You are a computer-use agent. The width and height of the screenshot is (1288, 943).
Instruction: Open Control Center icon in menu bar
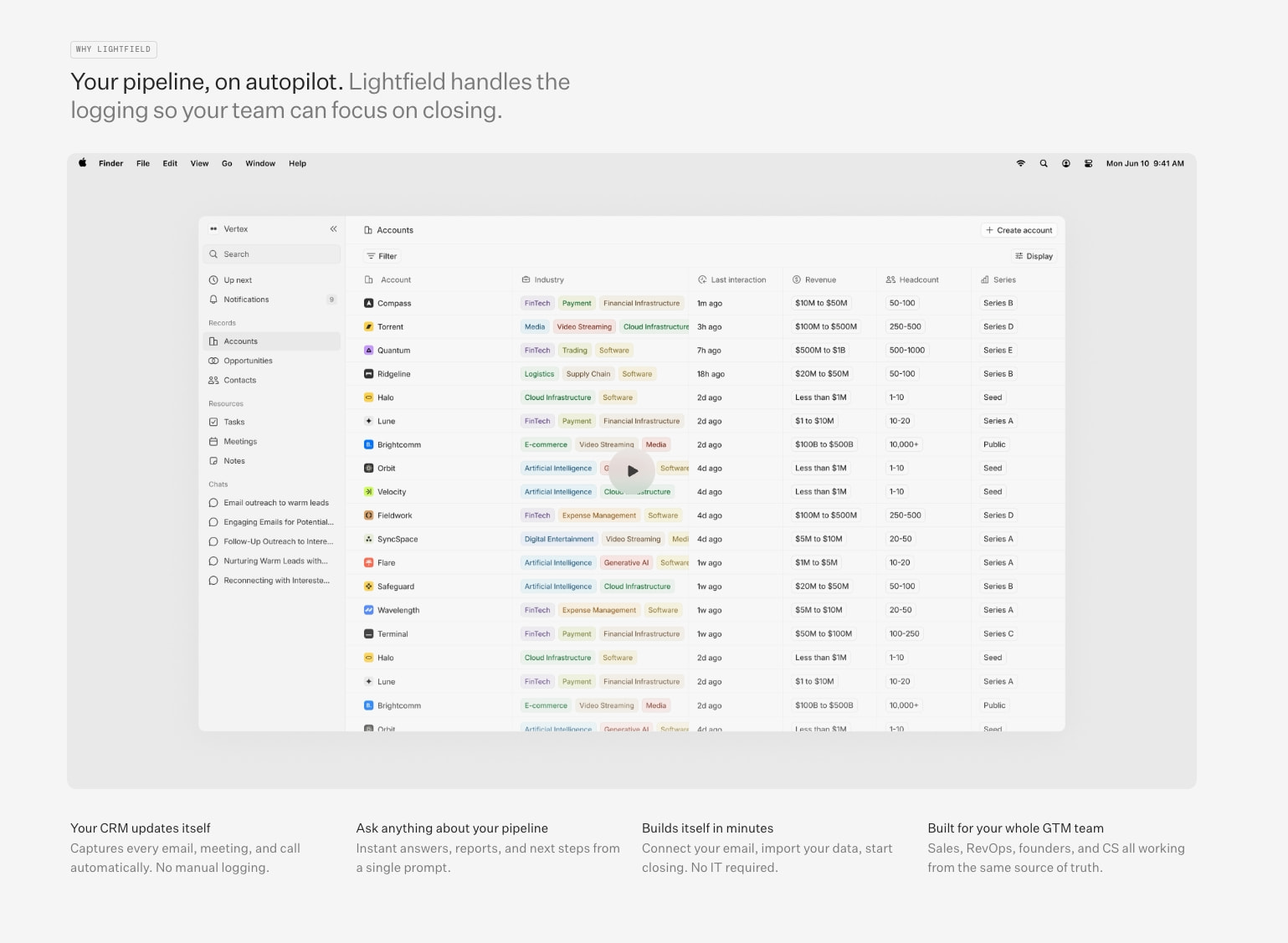(x=1088, y=163)
